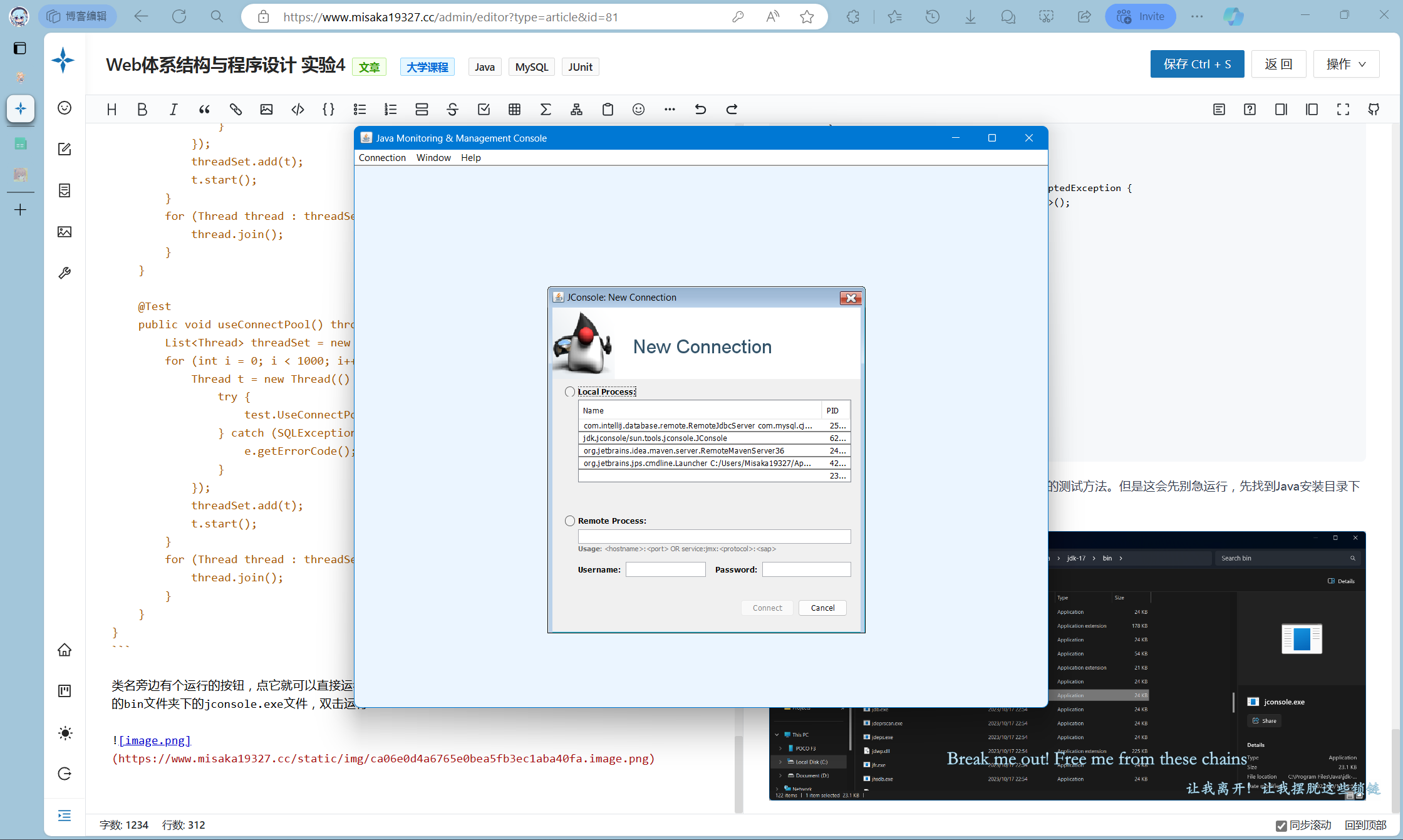This screenshot has height=840, width=1403.
Task: Insert unordered list in editor
Action: click(360, 110)
